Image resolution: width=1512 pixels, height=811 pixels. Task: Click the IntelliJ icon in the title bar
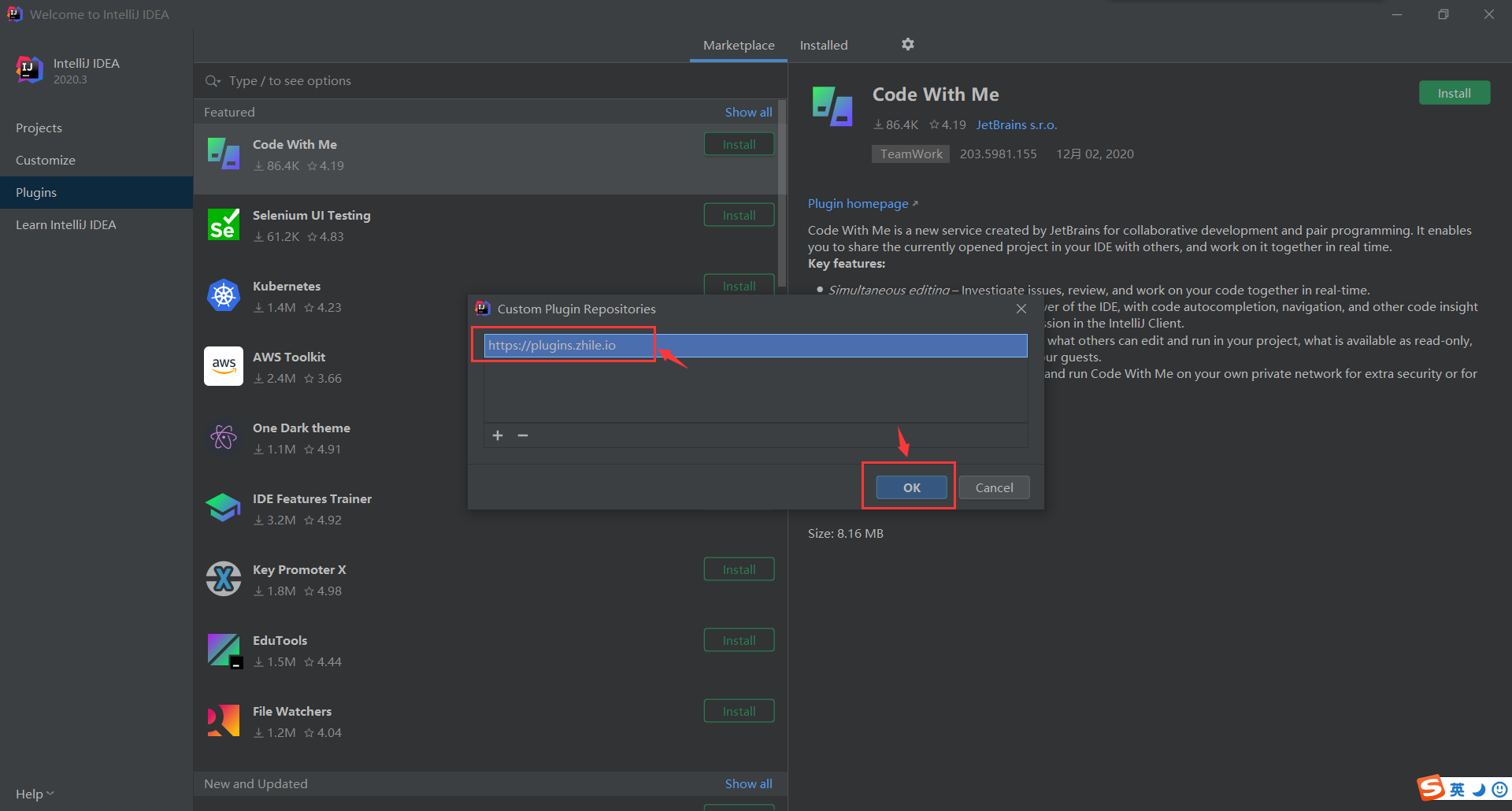pos(14,14)
